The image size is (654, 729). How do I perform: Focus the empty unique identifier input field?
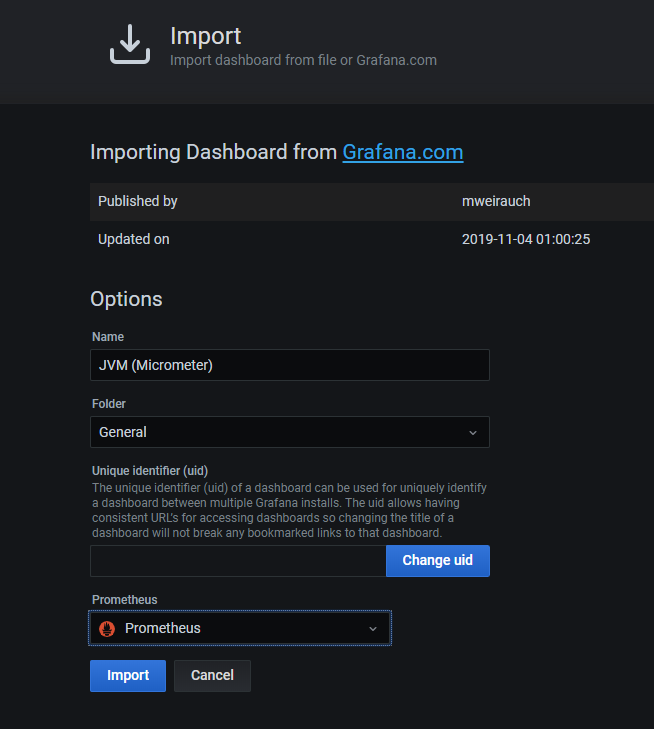coord(238,560)
